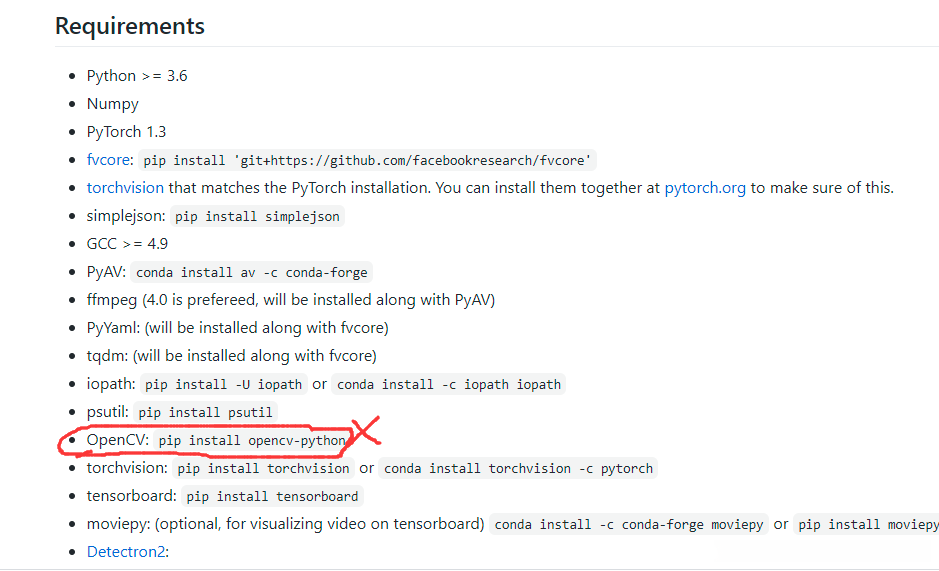Image resolution: width=939 pixels, height=571 pixels.
Task: Open the fvcore hyperlink
Action: point(110,160)
